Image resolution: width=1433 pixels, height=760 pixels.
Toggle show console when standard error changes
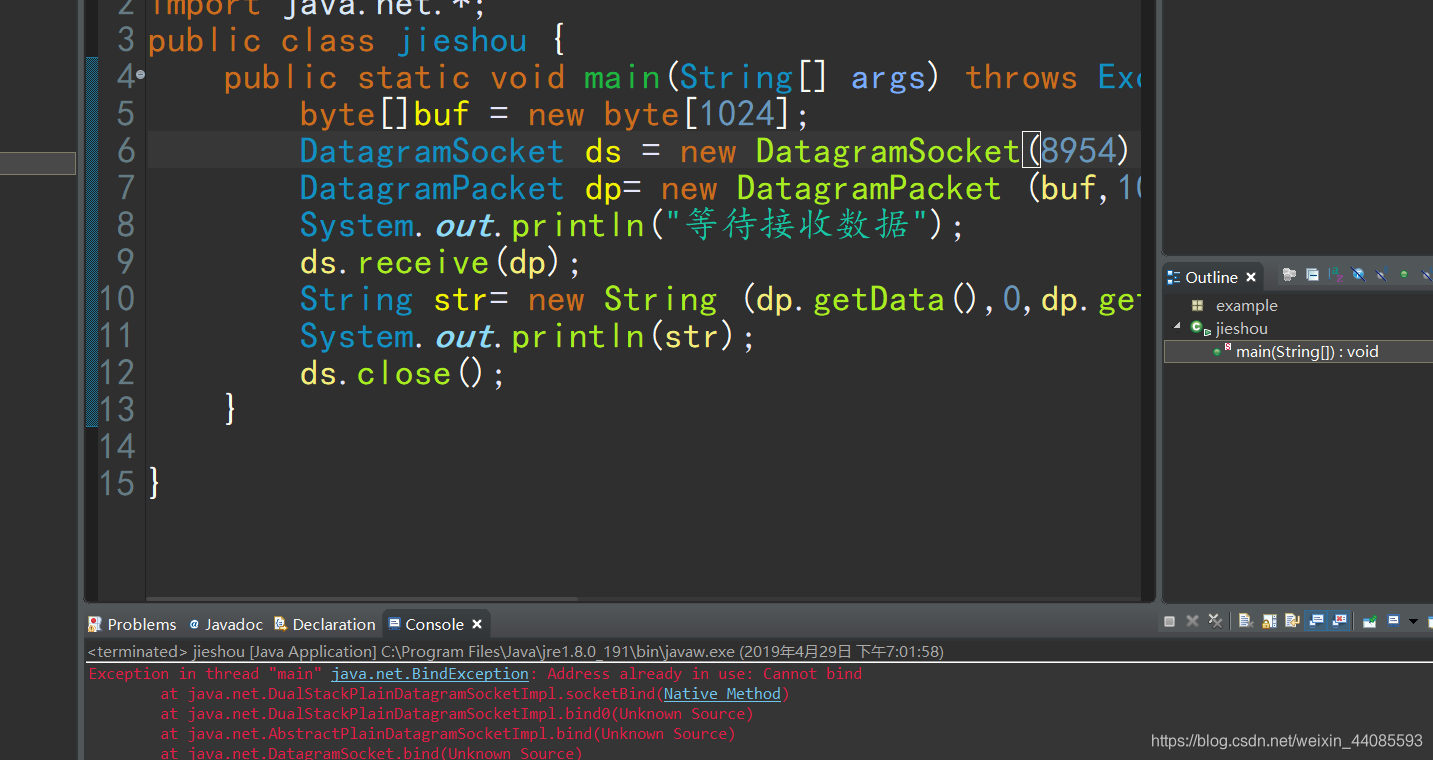coord(1339,621)
